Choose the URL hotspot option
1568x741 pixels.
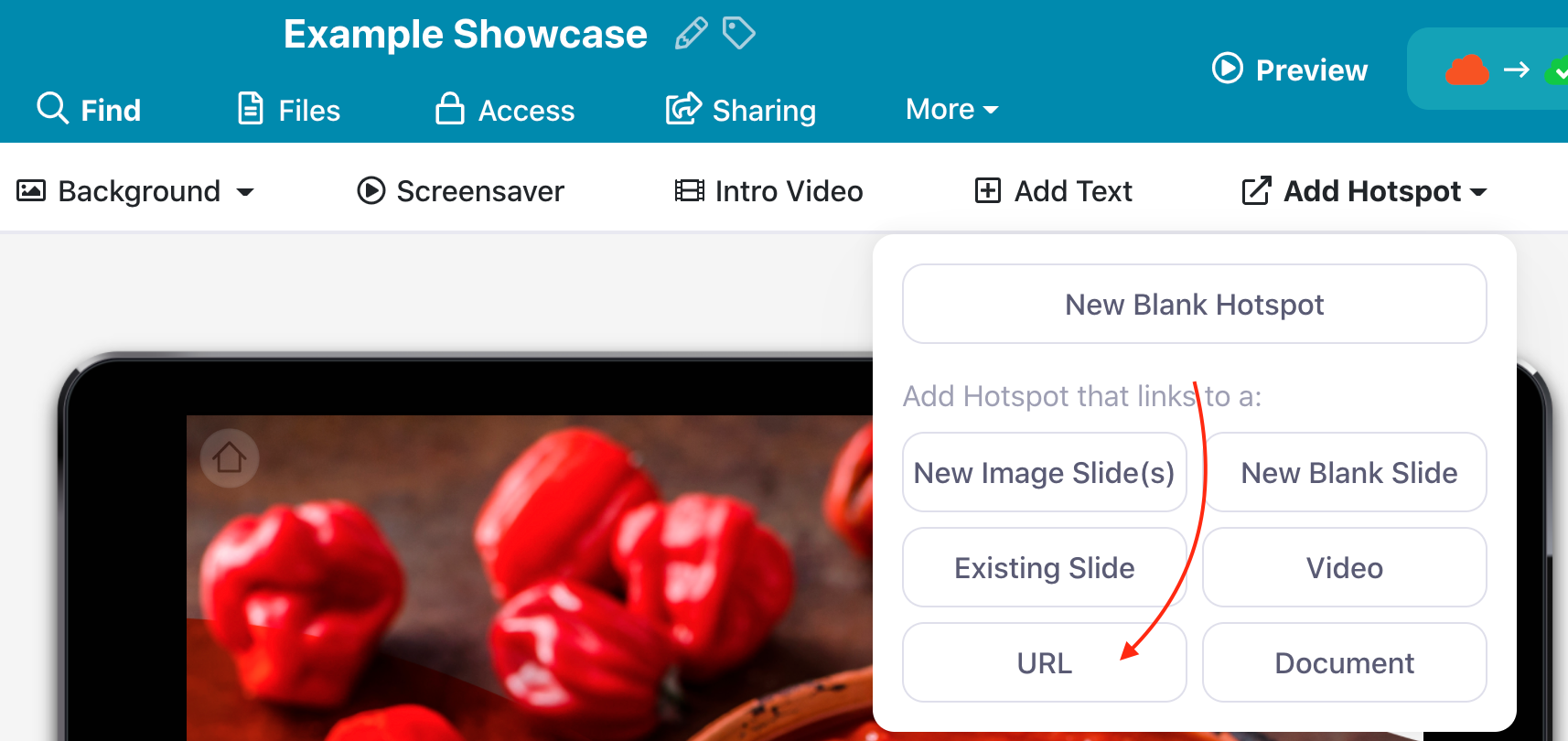1044,663
